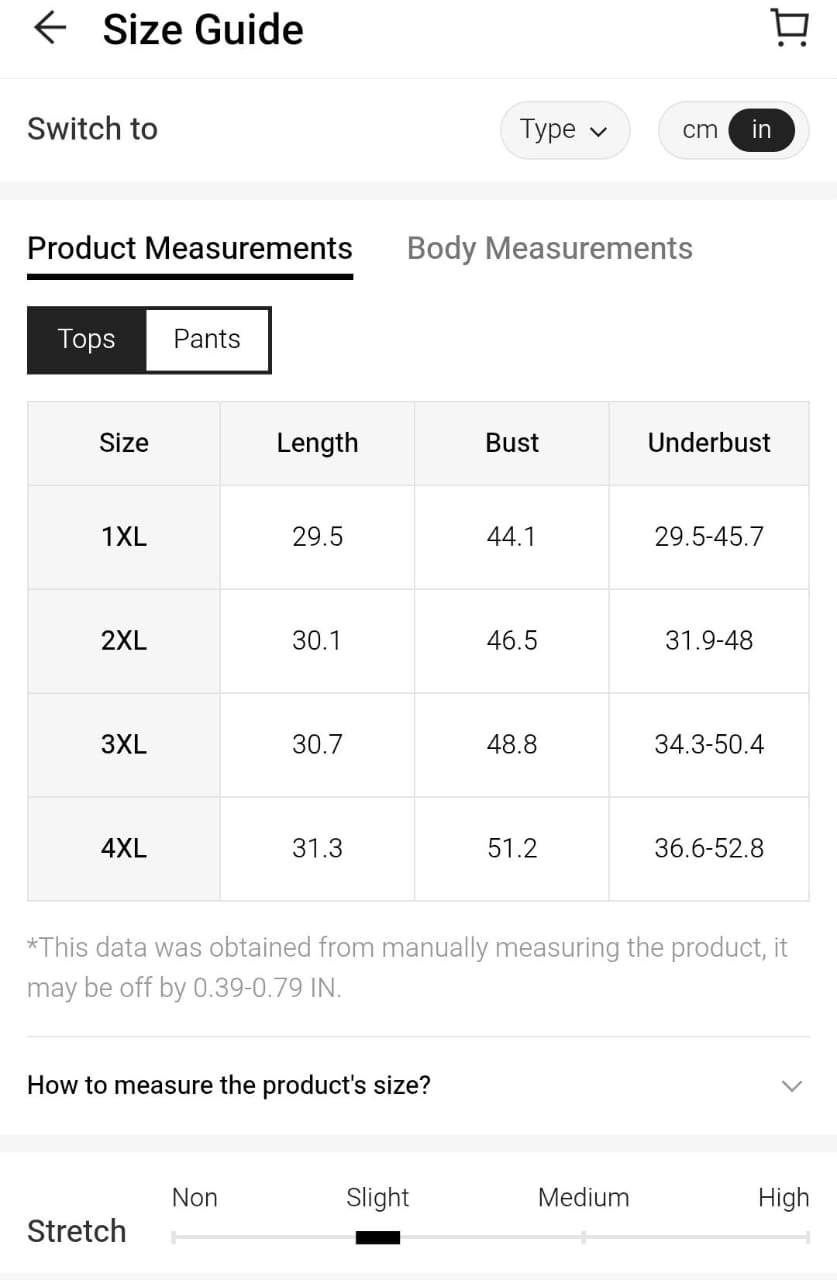Image resolution: width=837 pixels, height=1280 pixels.
Task: Open the Type dropdown
Action: click(564, 130)
